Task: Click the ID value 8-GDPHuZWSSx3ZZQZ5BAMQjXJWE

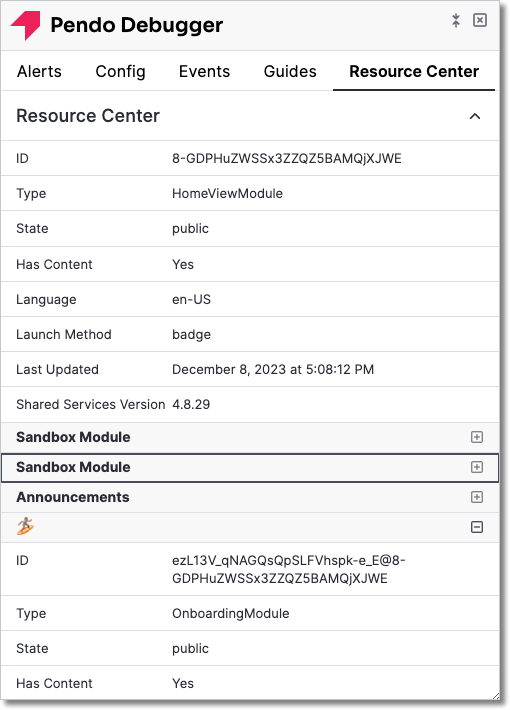Action: tap(287, 158)
